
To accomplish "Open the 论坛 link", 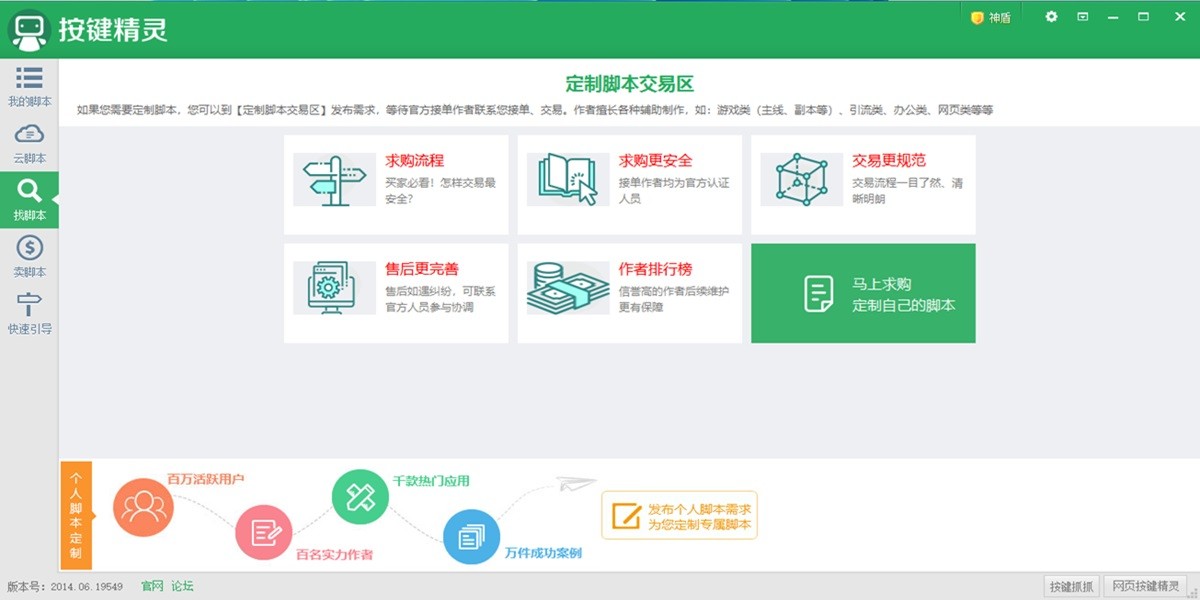I will 182,586.
